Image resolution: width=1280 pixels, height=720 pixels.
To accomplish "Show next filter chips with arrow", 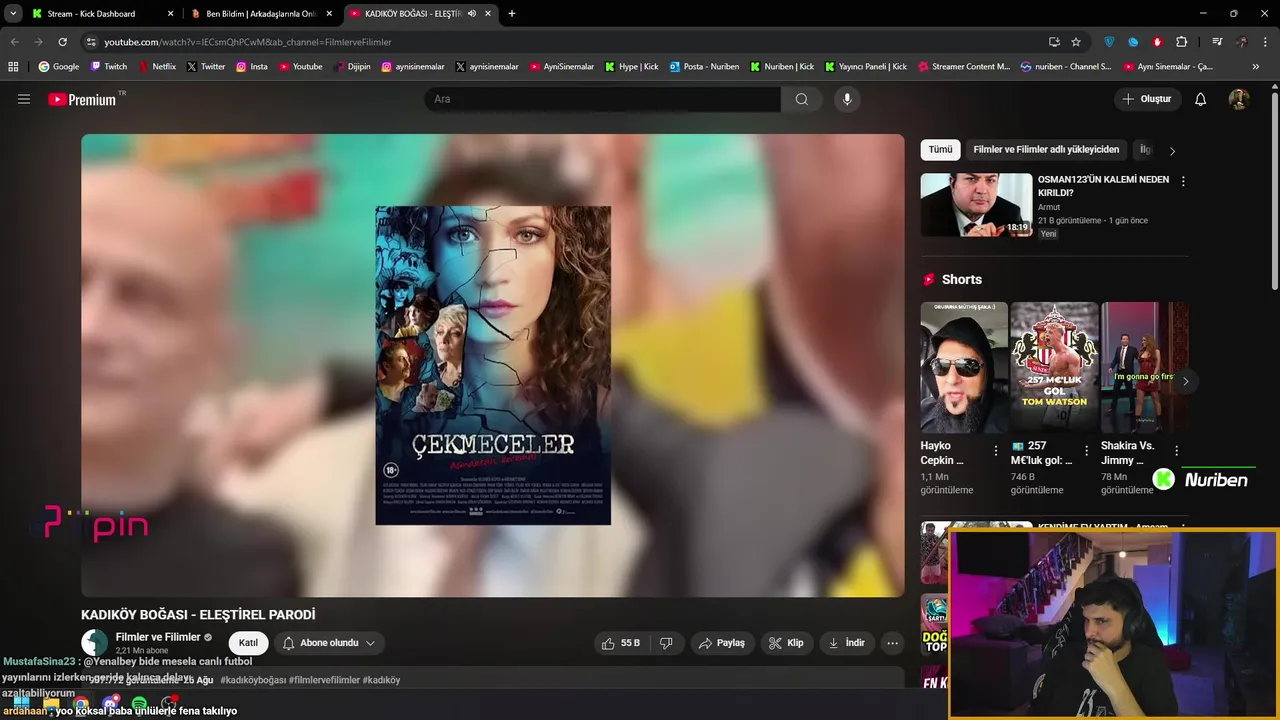I will pyautogui.click(x=1172, y=150).
